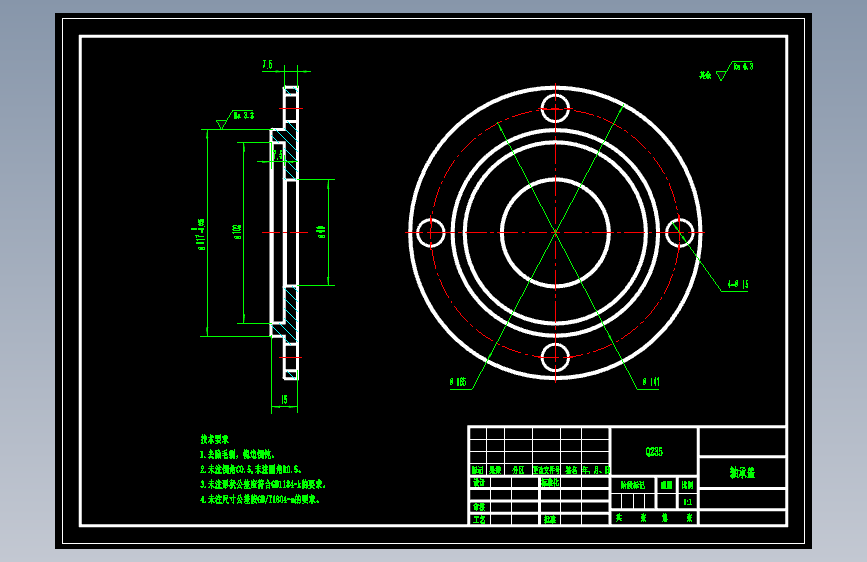The image size is (867, 562).
Task: Click the Ra 3.2 surface roughness label
Action: (243, 116)
